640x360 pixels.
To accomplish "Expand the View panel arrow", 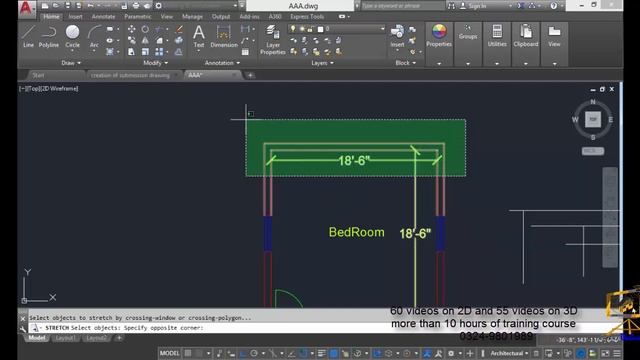I will click(x=554, y=64).
